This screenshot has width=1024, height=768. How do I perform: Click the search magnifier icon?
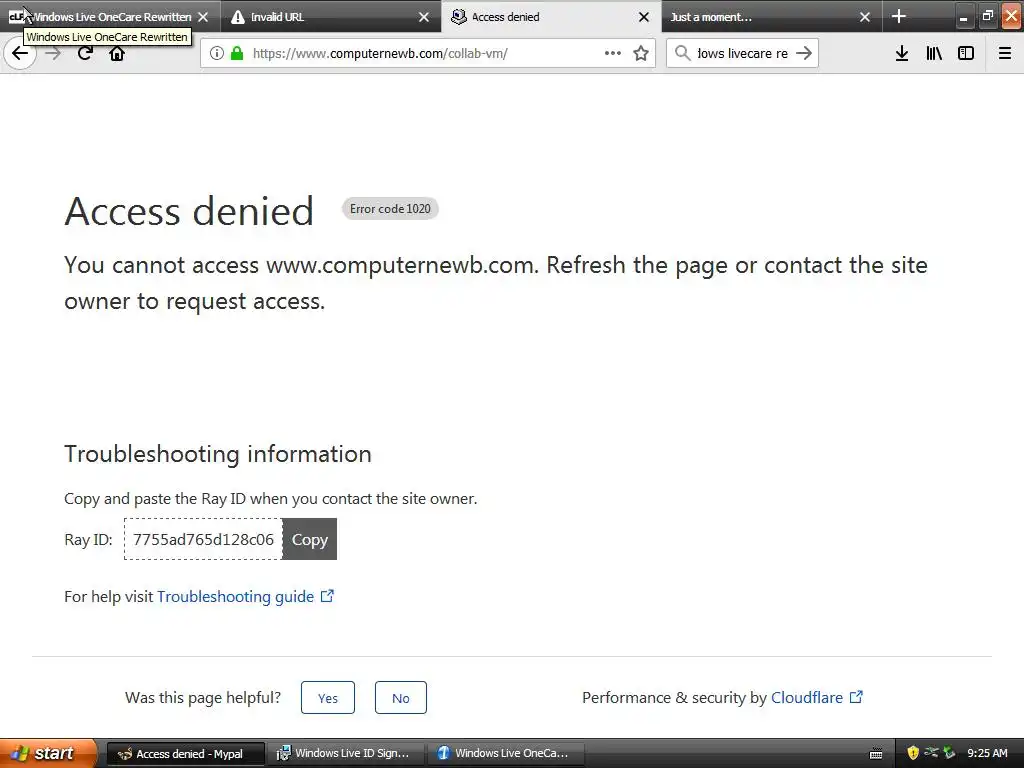pyautogui.click(x=682, y=53)
